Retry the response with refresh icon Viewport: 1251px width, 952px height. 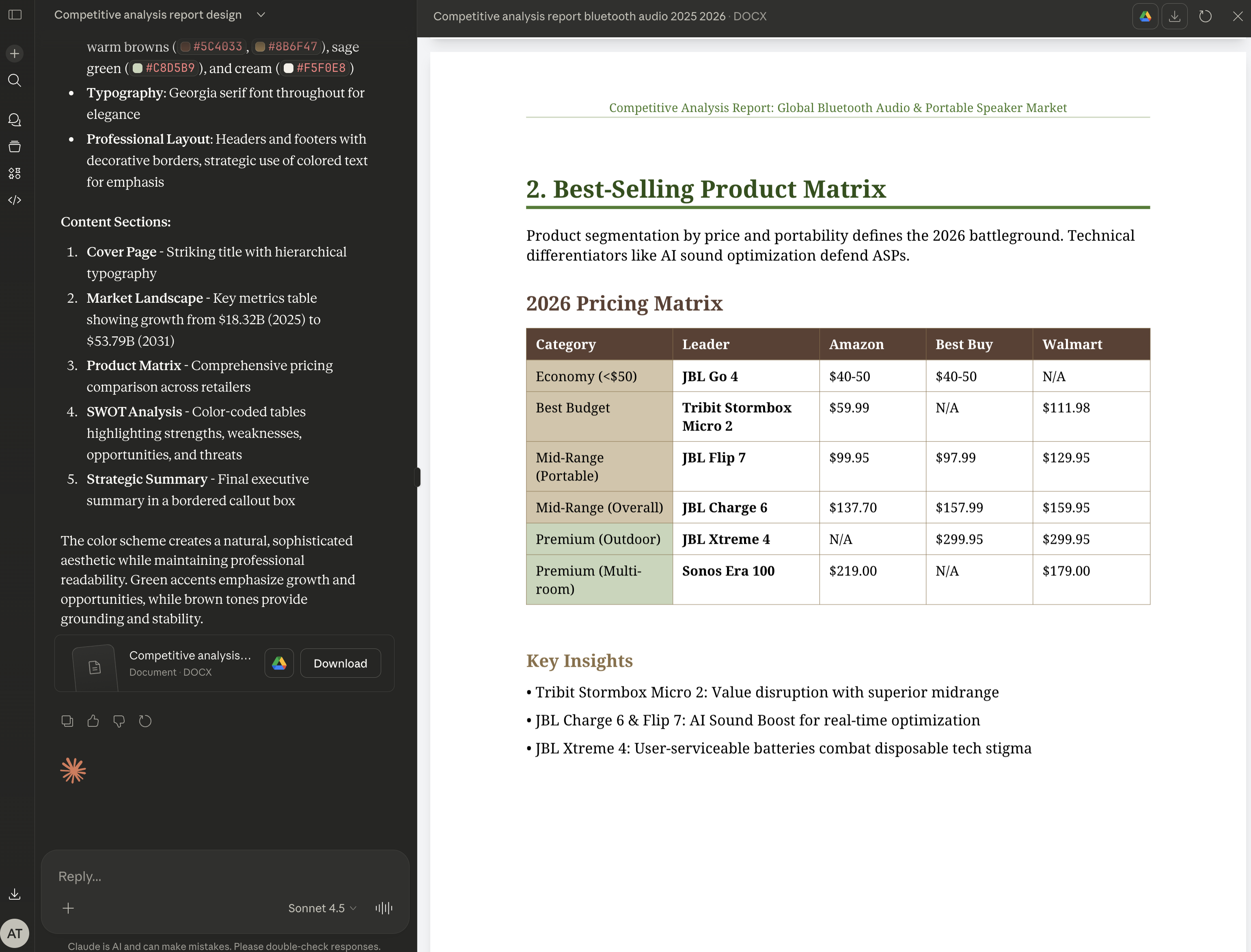(145, 721)
